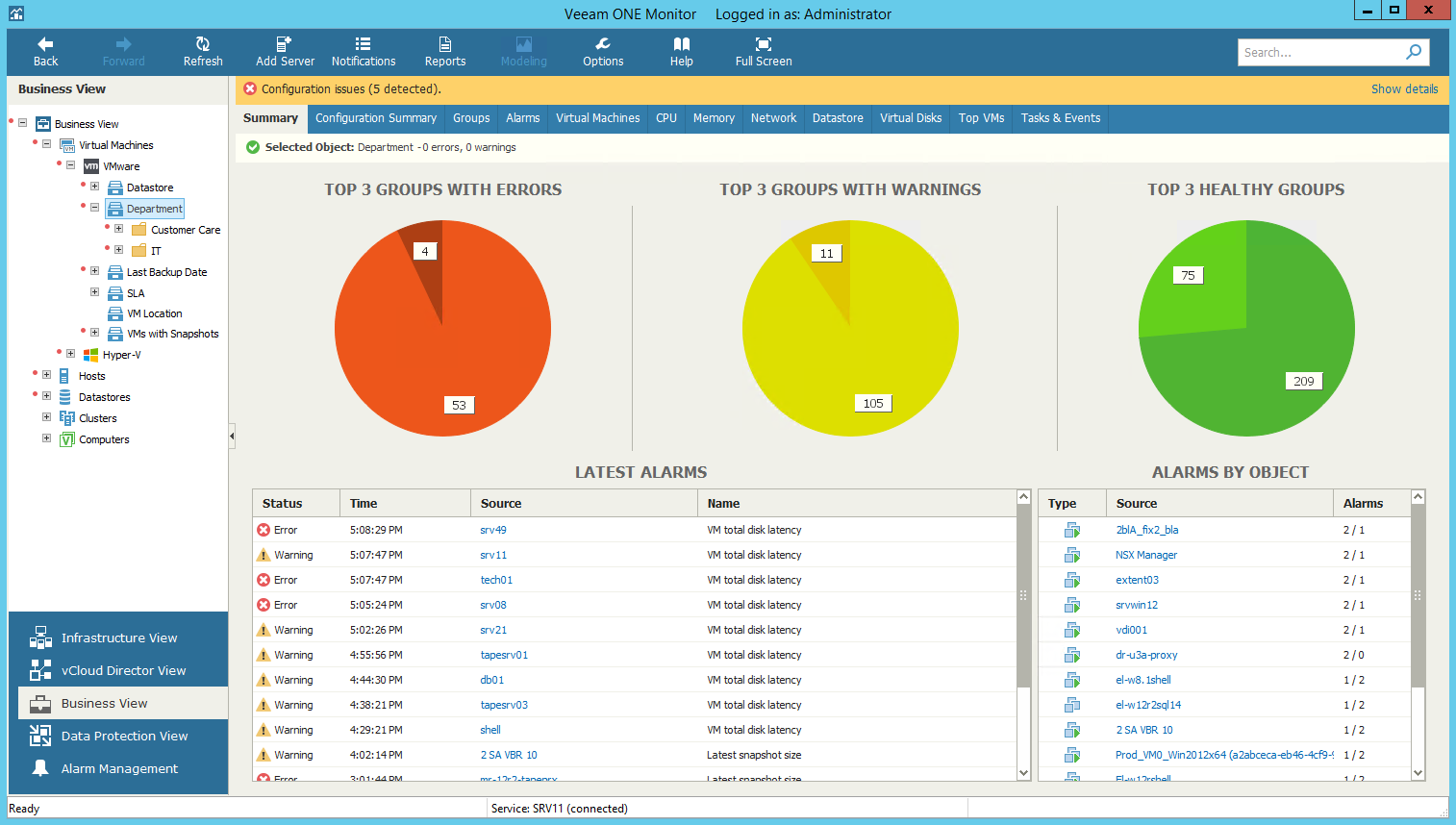Select the Business View pane button
This screenshot has width=1456, height=825.
coord(123,703)
